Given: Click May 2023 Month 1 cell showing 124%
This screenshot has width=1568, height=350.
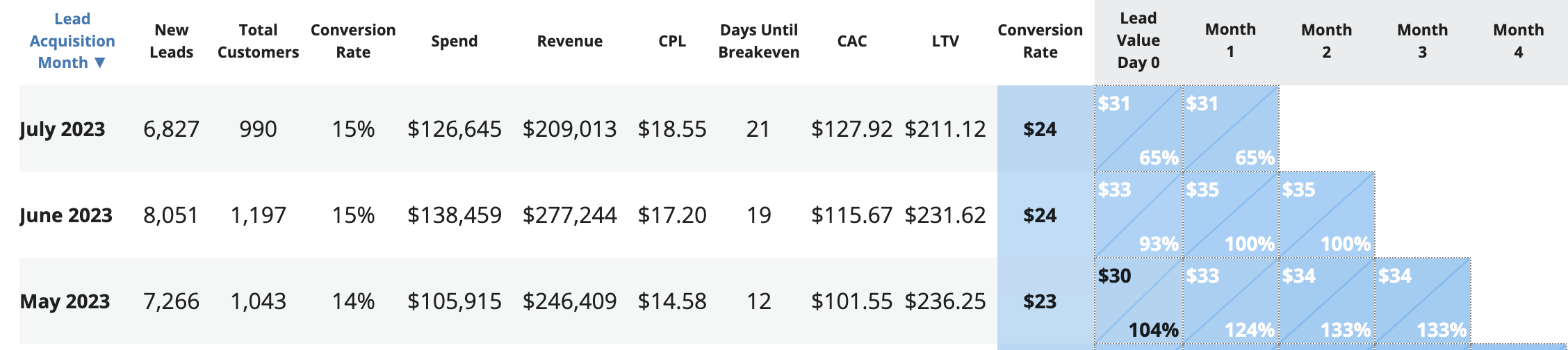Looking at the screenshot, I should point(1231,301).
